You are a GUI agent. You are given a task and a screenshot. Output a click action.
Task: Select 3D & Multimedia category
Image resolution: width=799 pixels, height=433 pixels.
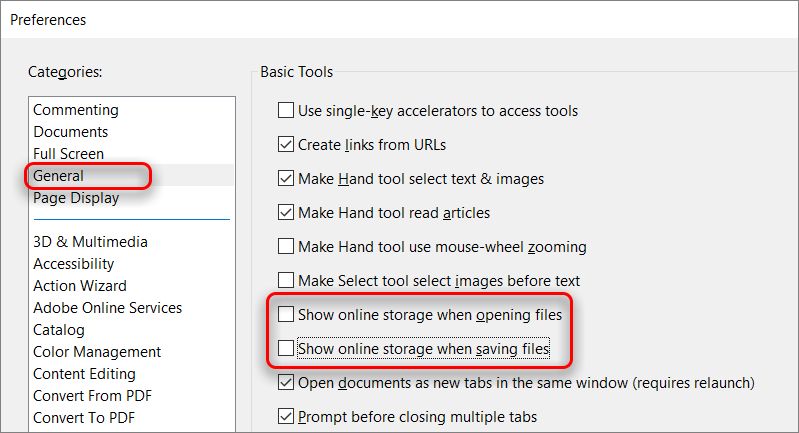tap(90, 242)
